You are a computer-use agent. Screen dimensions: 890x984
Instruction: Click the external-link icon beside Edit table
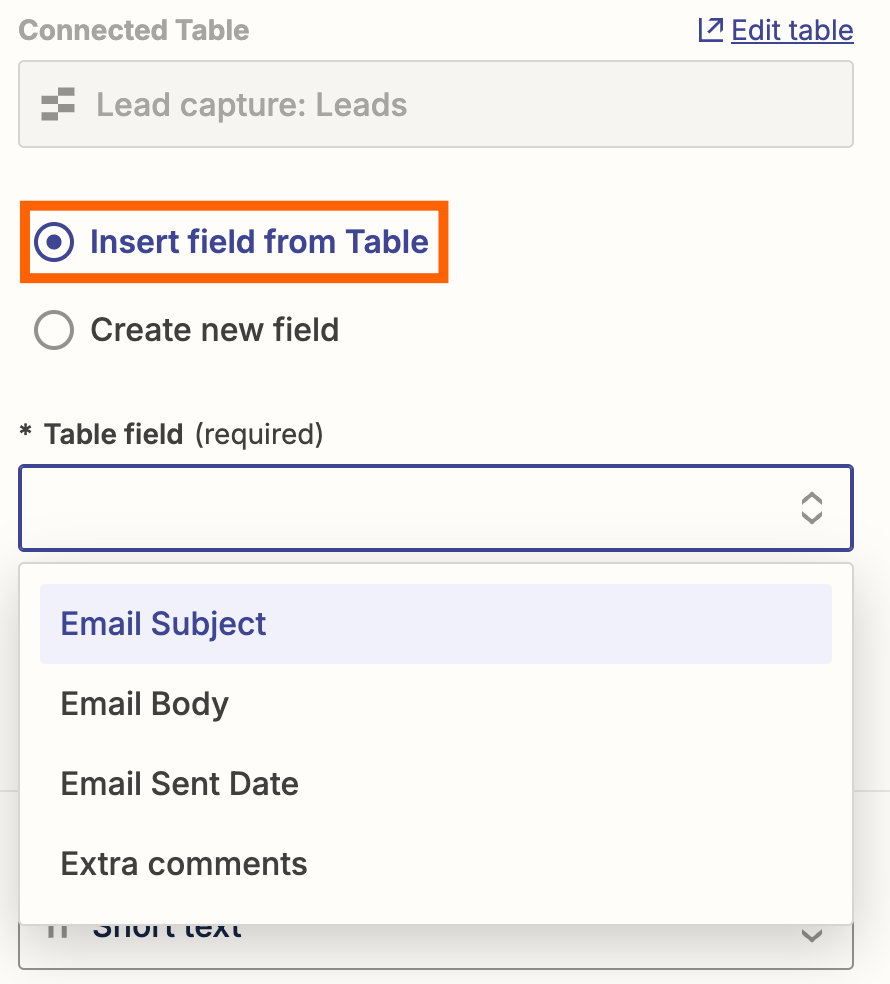(710, 30)
